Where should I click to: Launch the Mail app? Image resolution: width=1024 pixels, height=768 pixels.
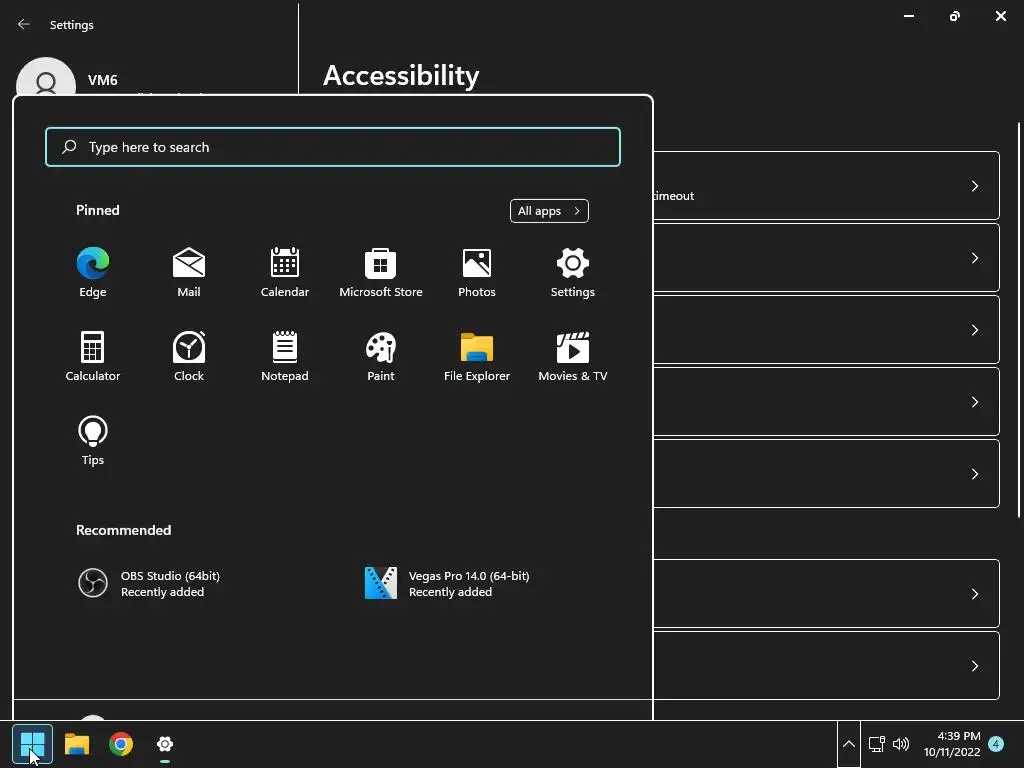click(x=189, y=272)
